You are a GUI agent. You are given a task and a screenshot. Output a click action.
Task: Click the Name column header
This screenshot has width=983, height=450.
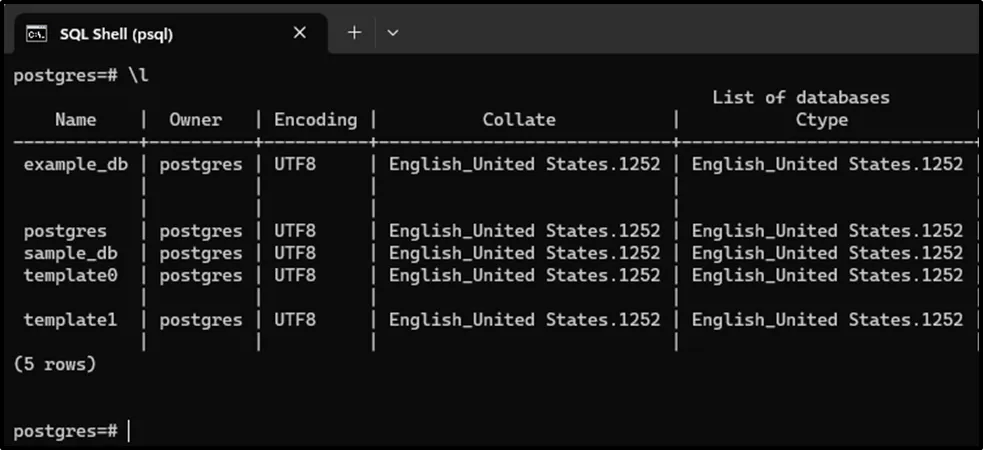point(76,120)
